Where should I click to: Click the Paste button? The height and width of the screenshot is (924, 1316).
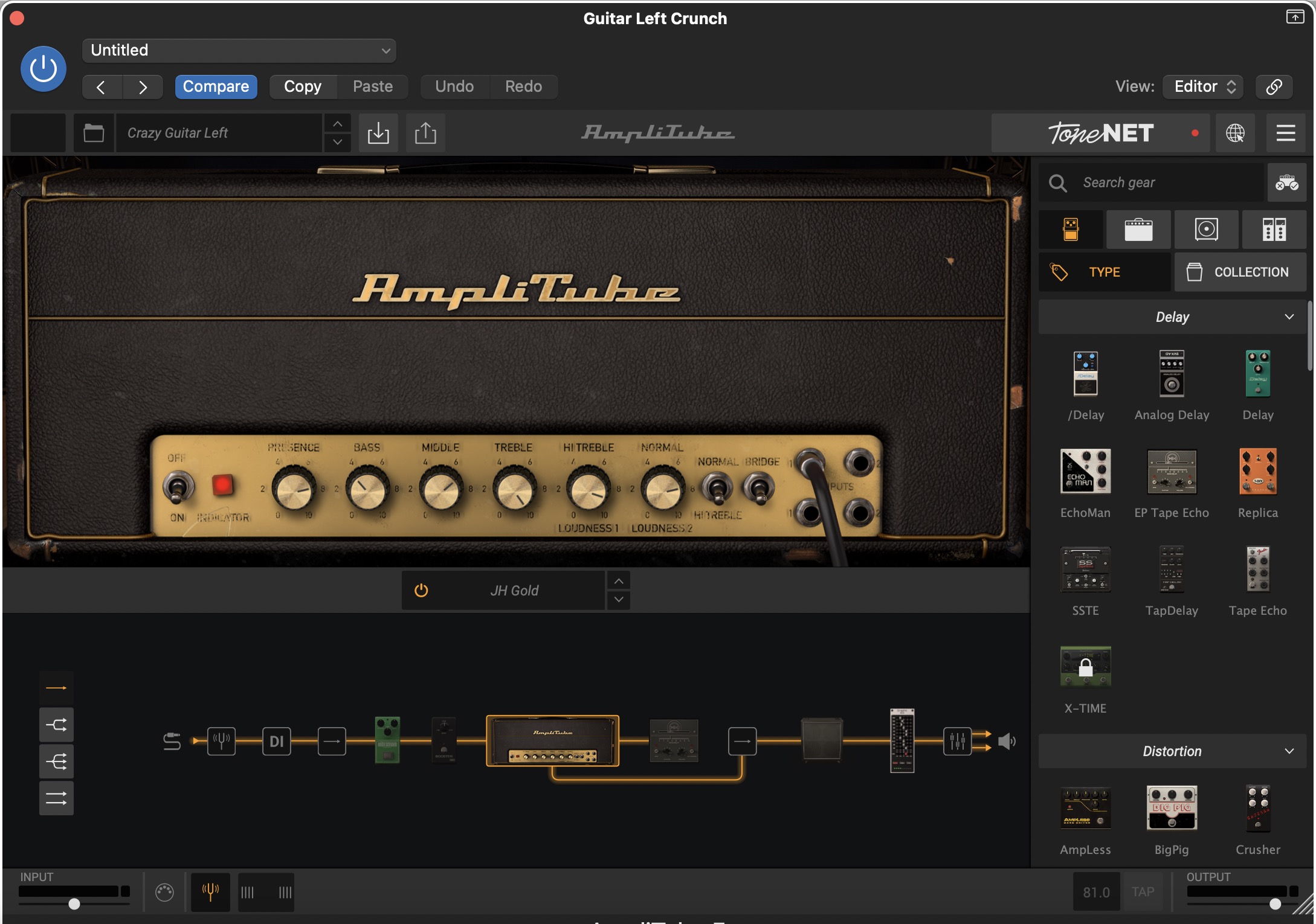[x=373, y=86]
